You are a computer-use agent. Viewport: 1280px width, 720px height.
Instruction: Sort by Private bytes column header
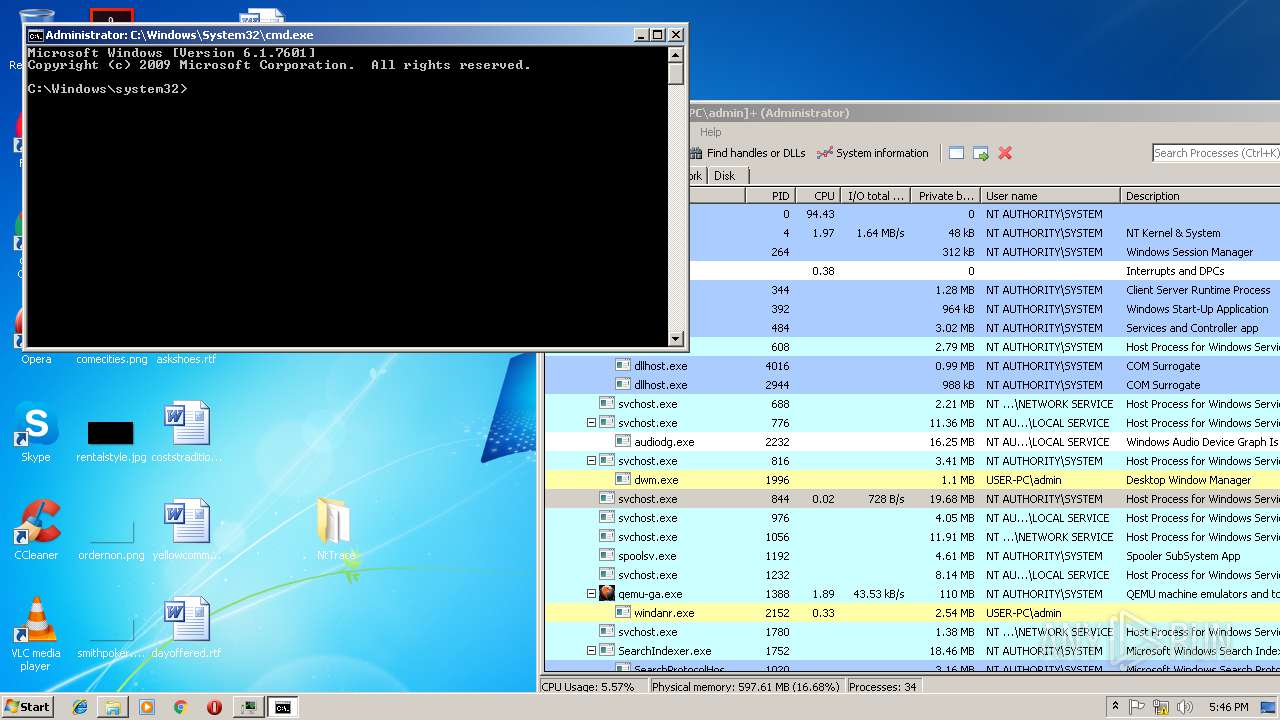click(945, 196)
